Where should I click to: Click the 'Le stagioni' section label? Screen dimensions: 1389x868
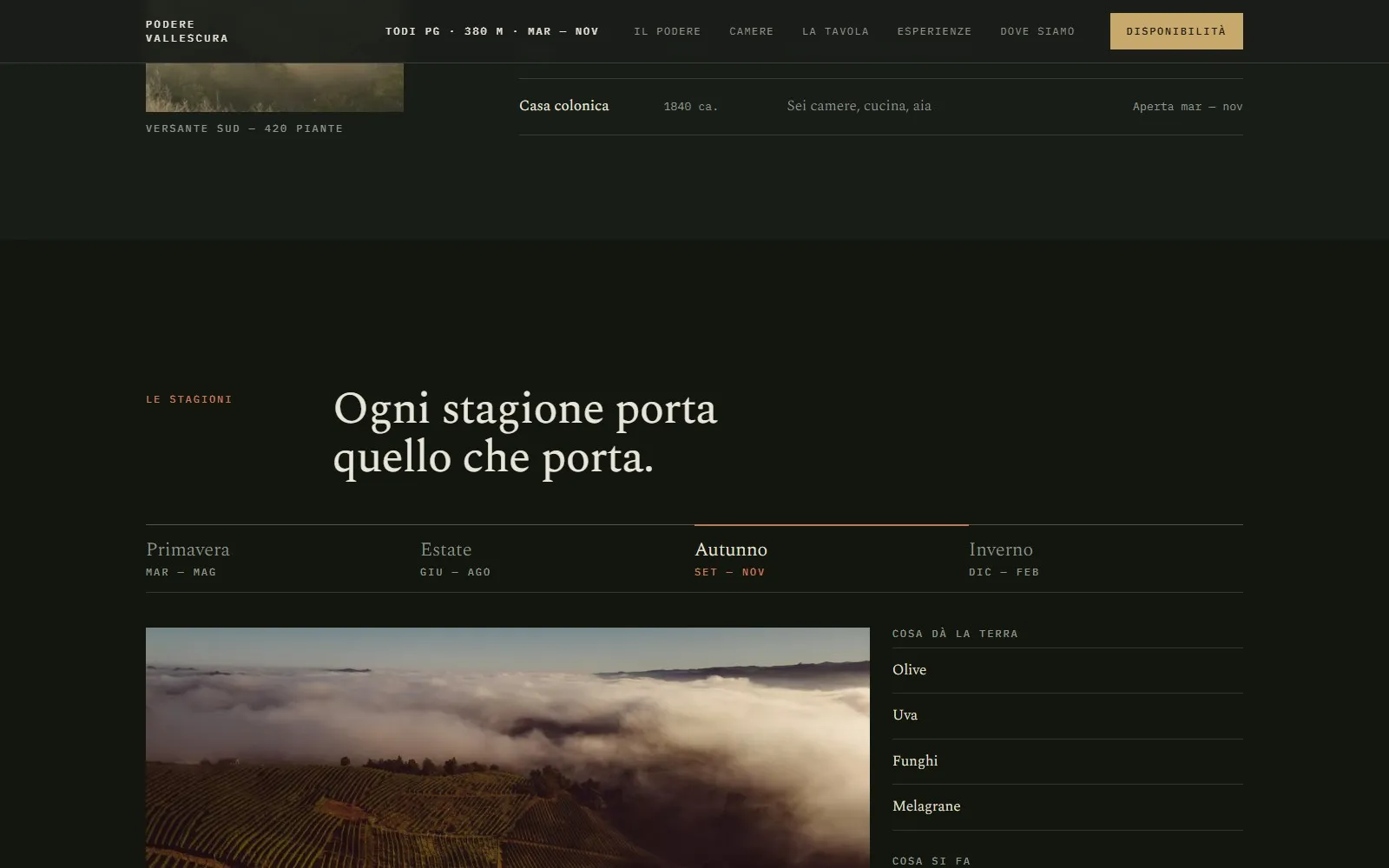(x=189, y=399)
